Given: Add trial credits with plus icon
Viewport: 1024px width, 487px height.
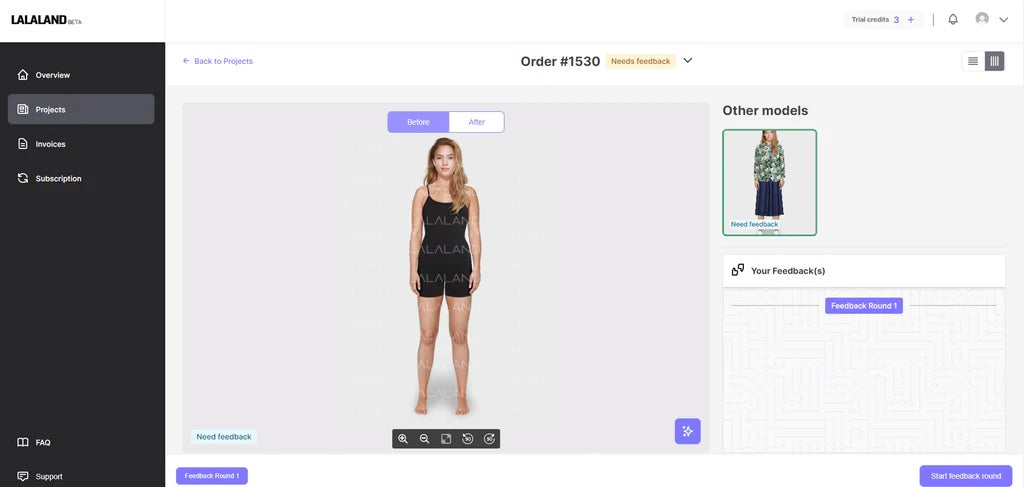Looking at the screenshot, I should coord(911,20).
